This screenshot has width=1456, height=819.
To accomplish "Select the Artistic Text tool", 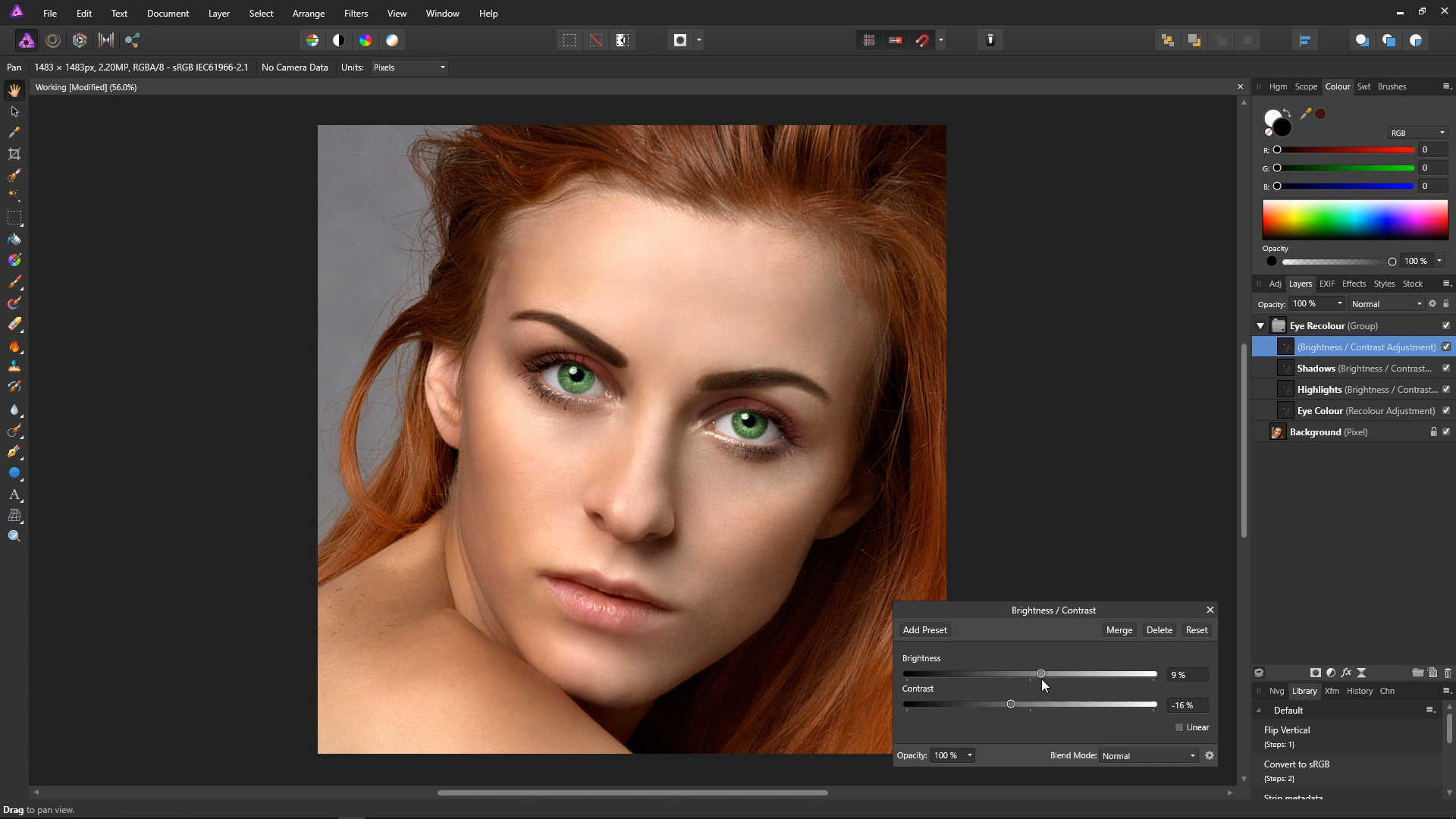I will tap(14, 494).
